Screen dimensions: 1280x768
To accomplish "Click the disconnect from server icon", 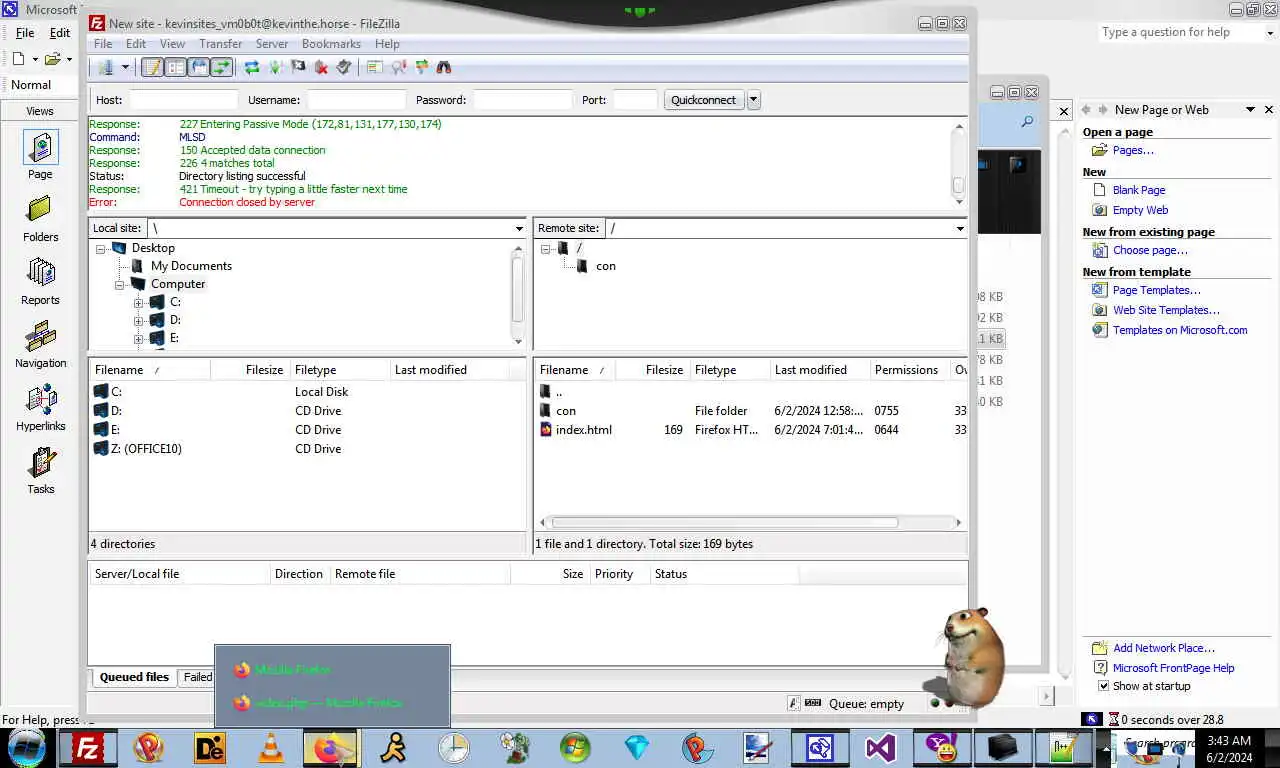I will coord(321,67).
